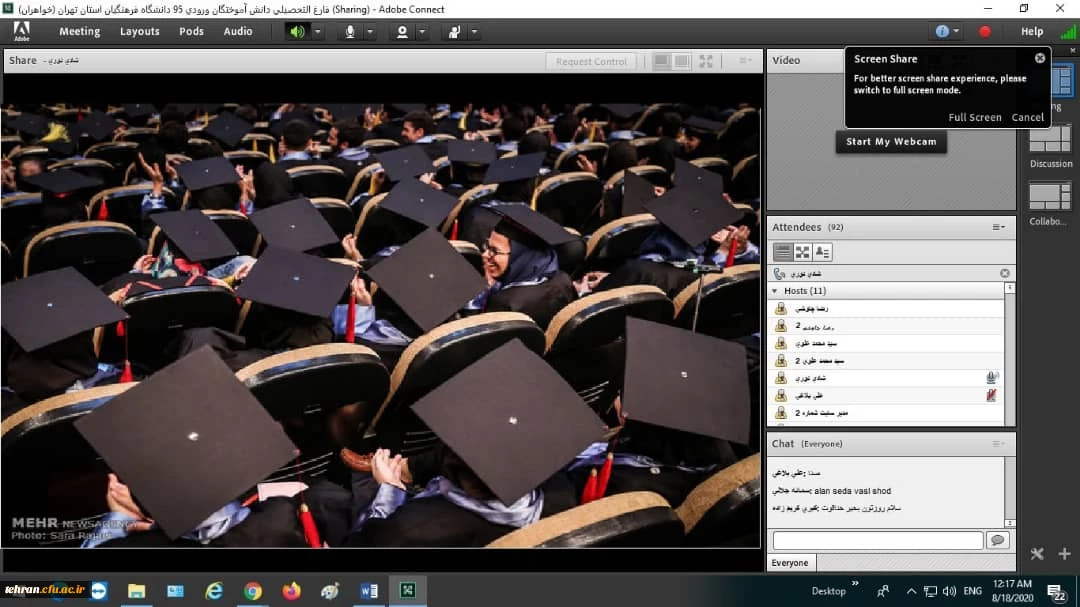The width and height of the screenshot is (1080, 607).
Task: Open the Pods menu
Action: click(191, 31)
